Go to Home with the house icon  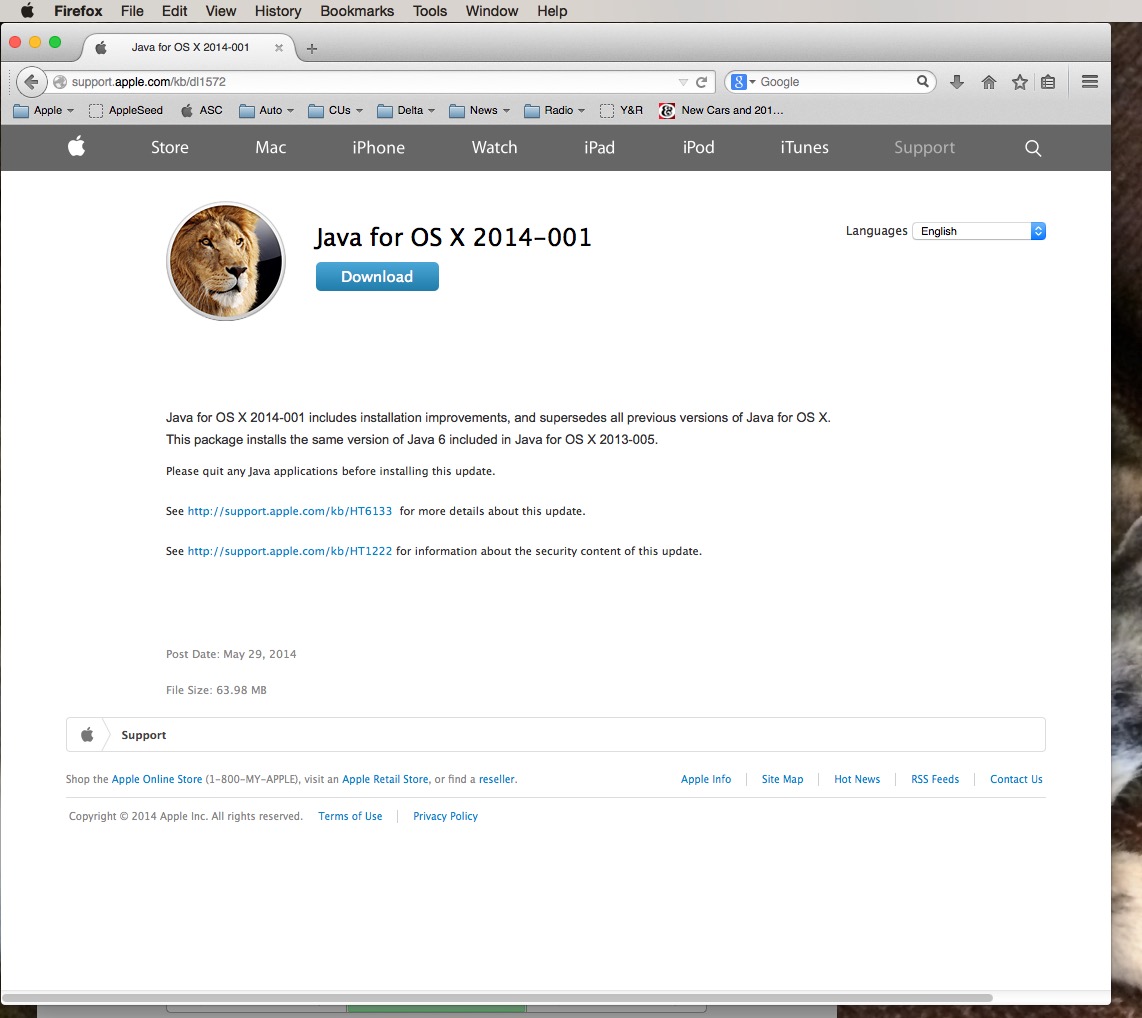pos(988,82)
